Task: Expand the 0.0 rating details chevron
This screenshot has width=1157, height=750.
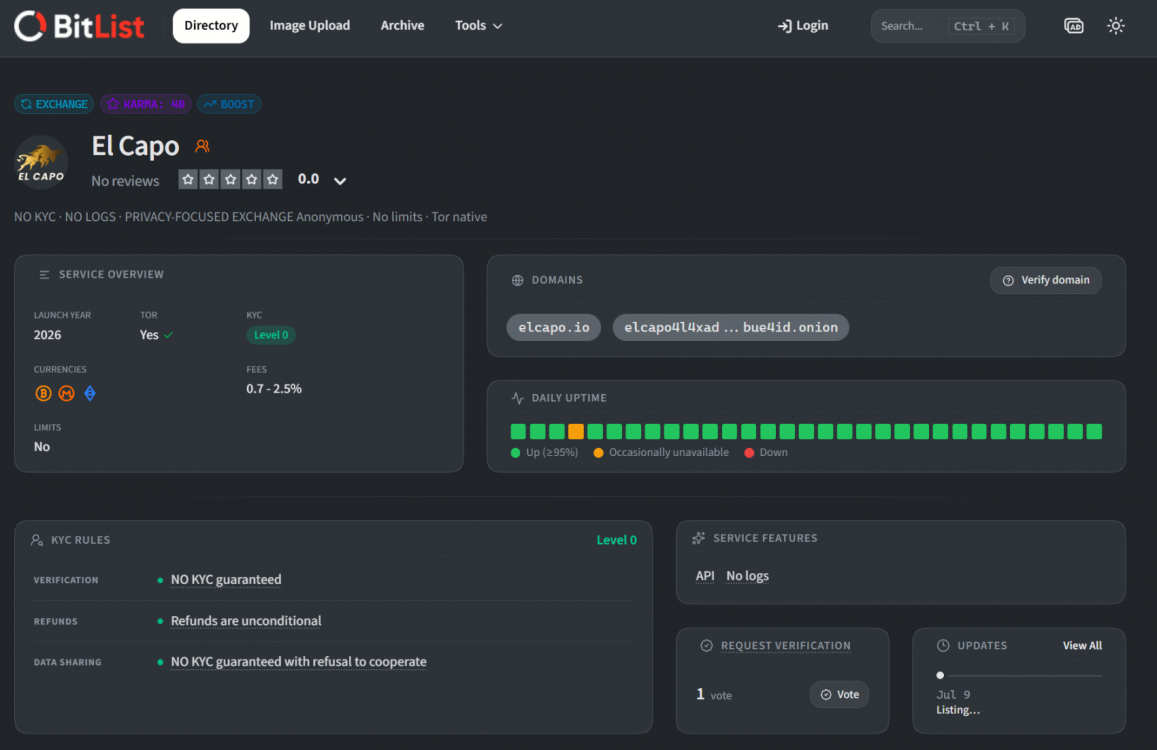Action: (x=339, y=181)
